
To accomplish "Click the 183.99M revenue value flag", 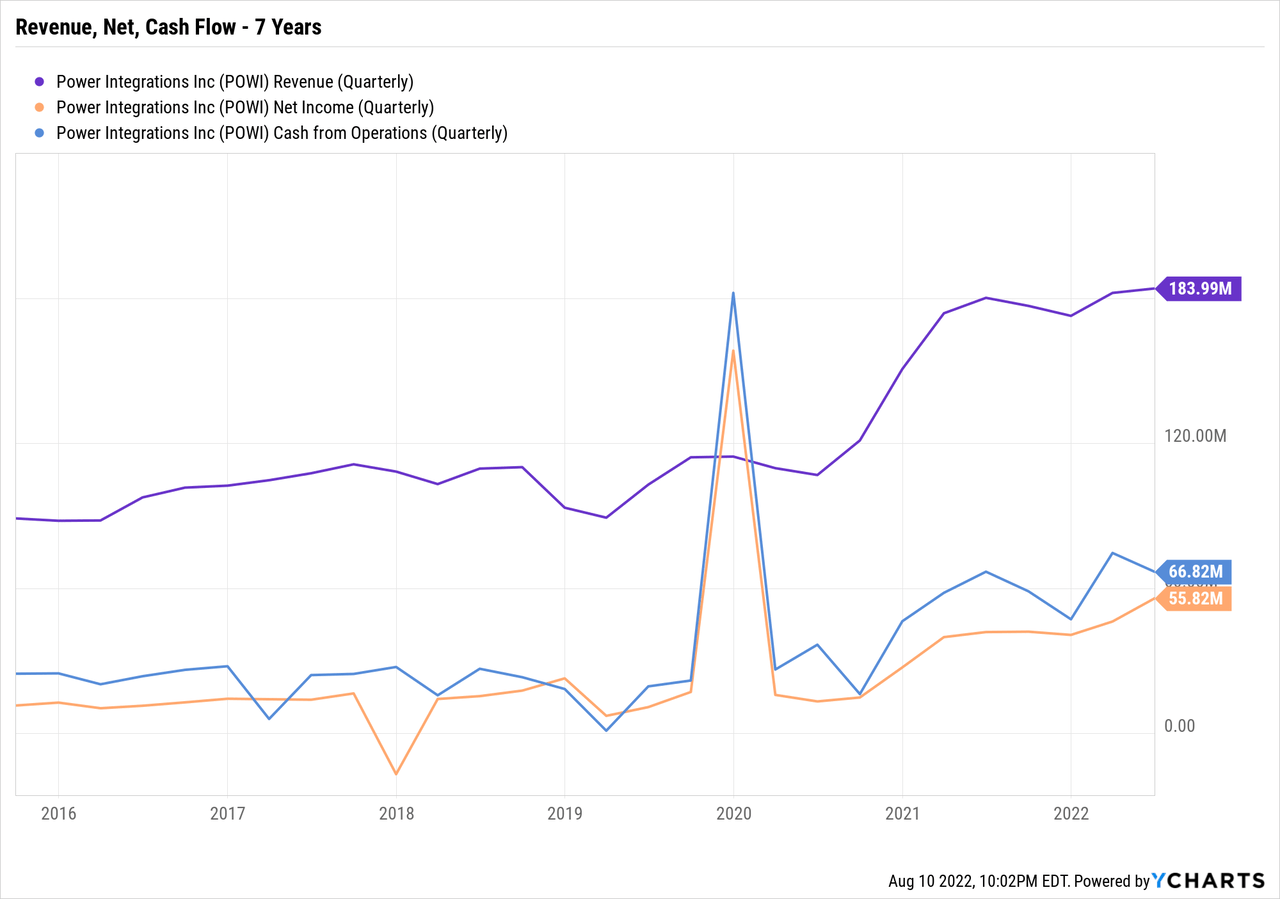I will click(x=1199, y=288).
